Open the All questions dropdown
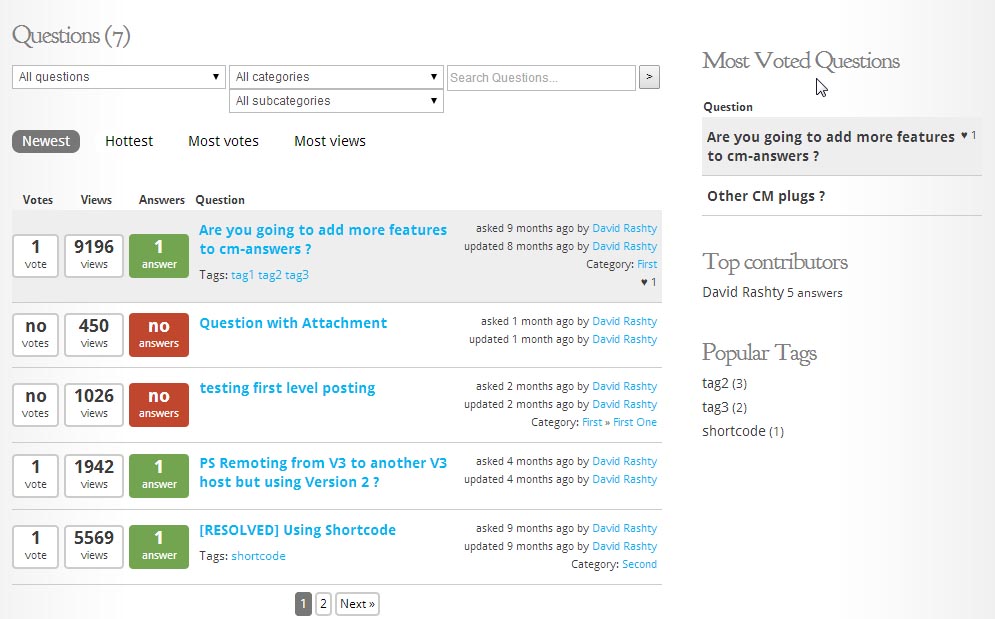The image size is (995, 619). (x=119, y=77)
